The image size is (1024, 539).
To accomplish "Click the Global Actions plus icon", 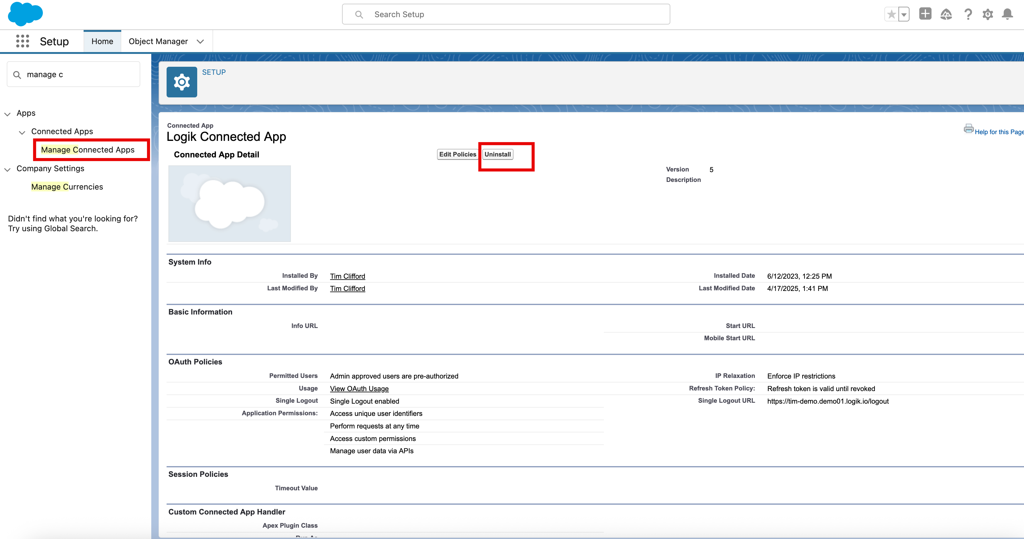I will point(925,14).
